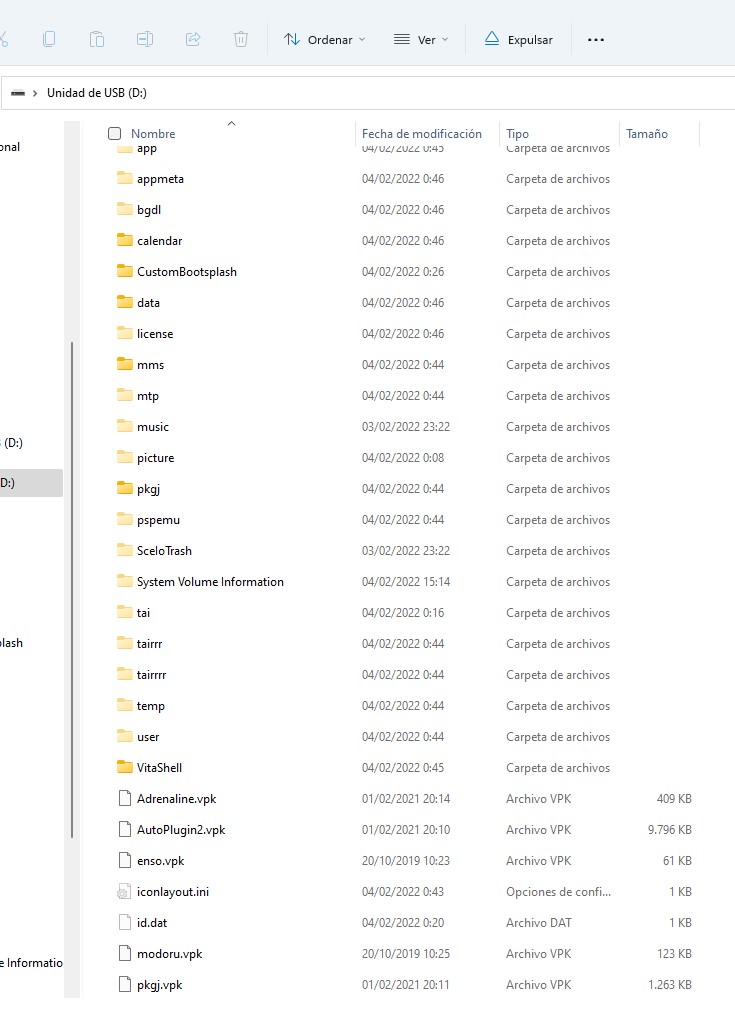Click the date 04/02/2022 15:14 of System Volume Information
Viewport: 735px width, 1015px height.
tap(405, 581)
